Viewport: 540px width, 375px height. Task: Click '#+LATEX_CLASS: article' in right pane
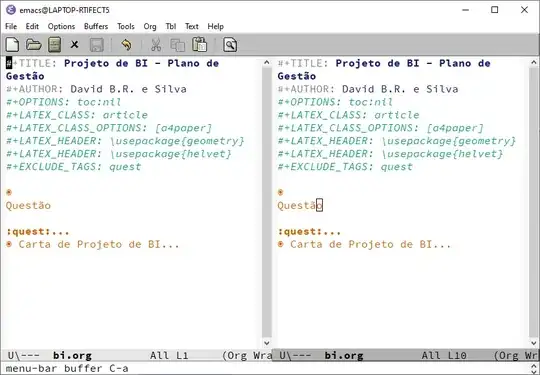(x=348, y=115)
